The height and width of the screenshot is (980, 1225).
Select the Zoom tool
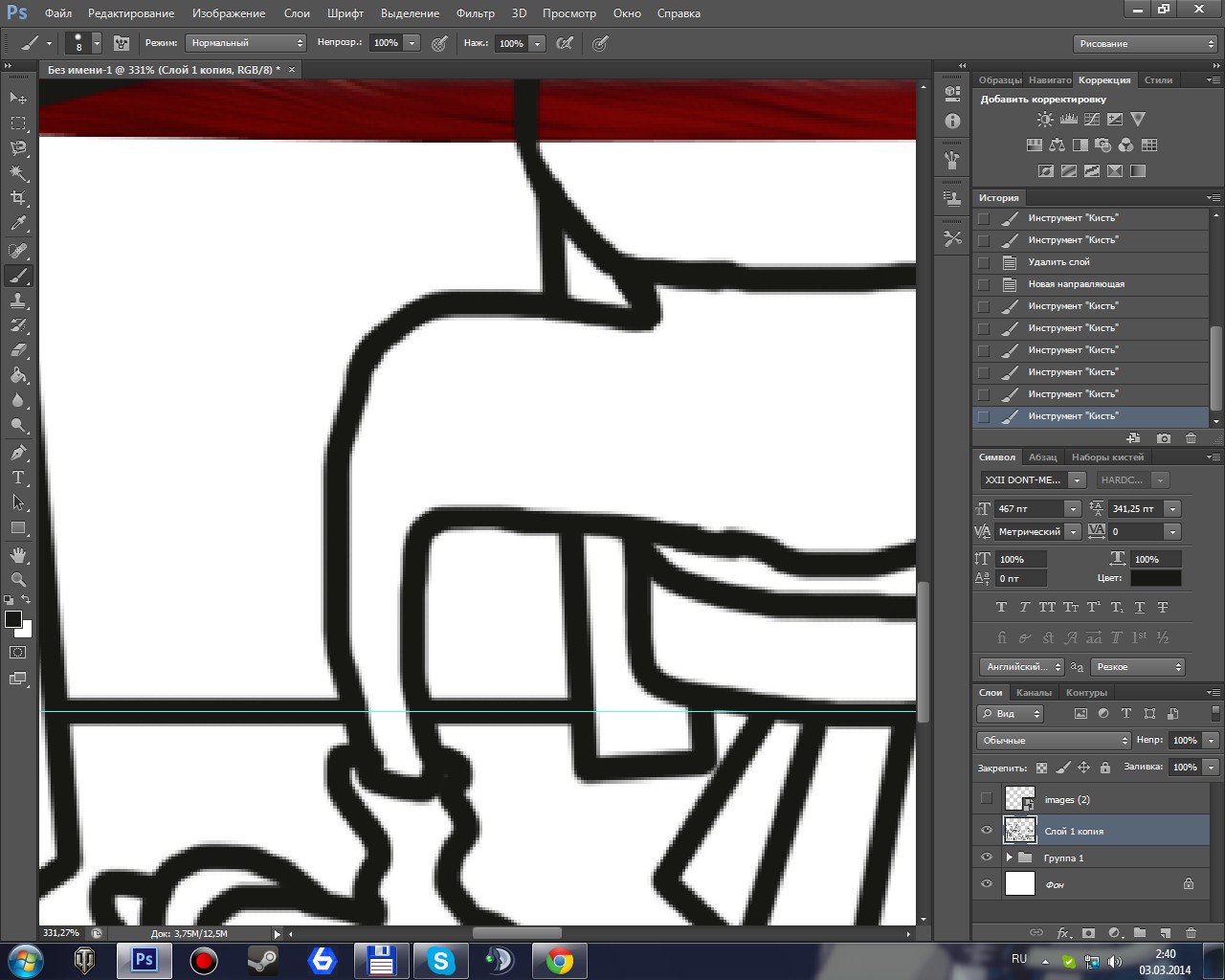click(x=18, y=580)
